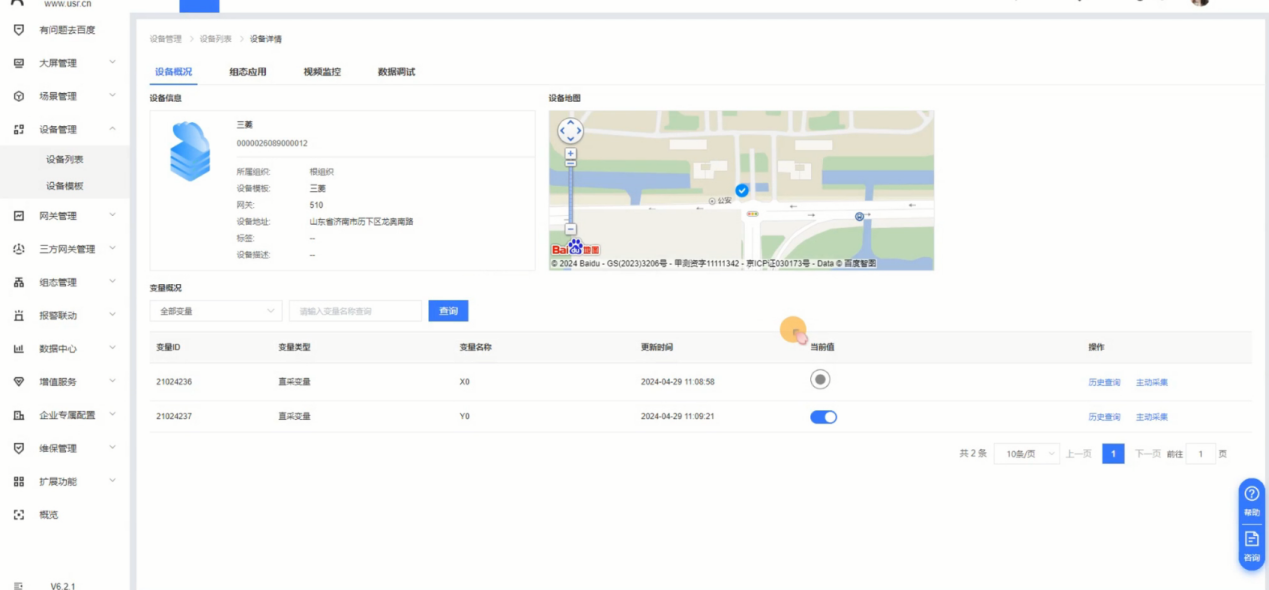
Task: Open the 全部变量 filter dropdown
Action: (216, 311)
